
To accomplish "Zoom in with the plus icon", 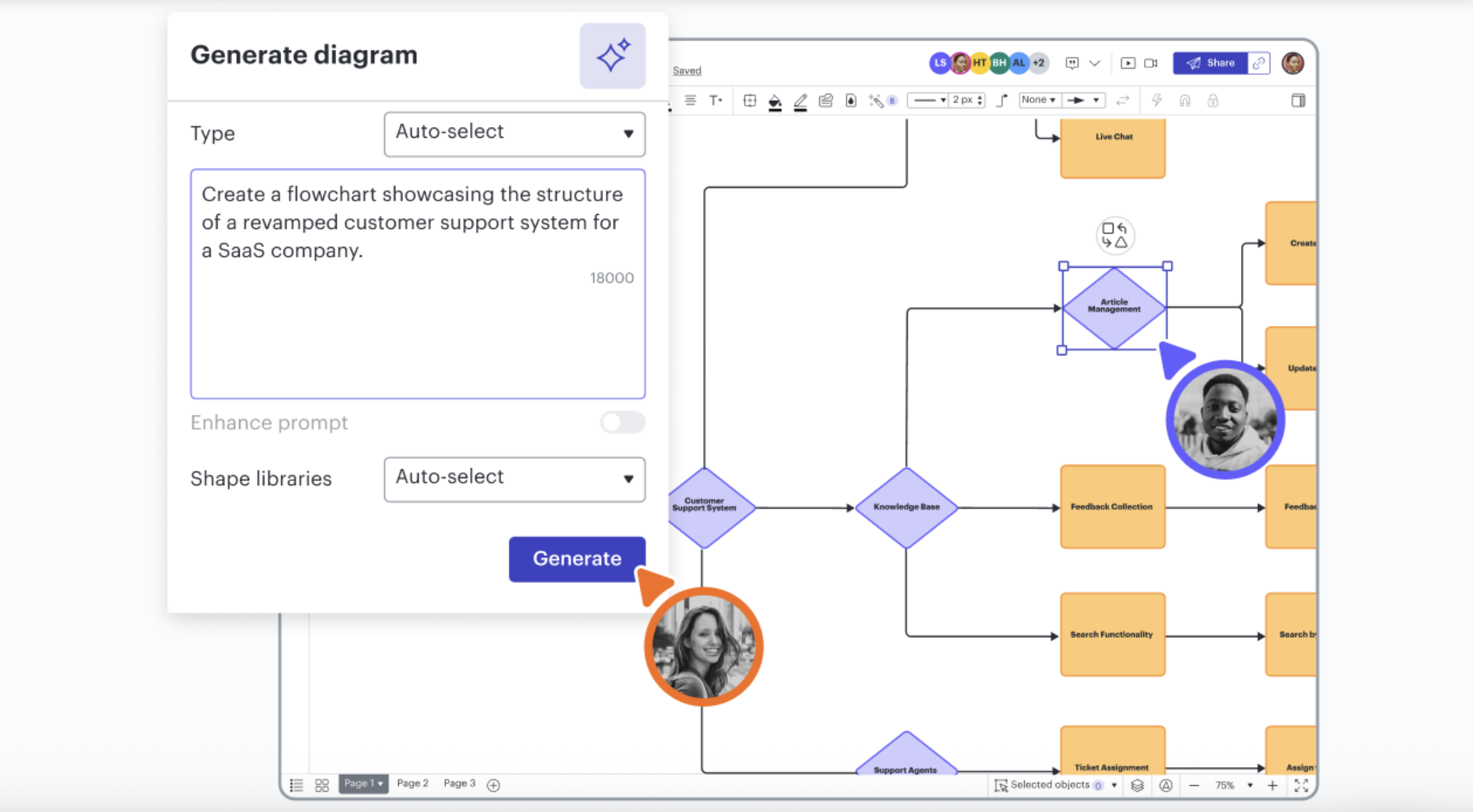I will coord(1272,785).
